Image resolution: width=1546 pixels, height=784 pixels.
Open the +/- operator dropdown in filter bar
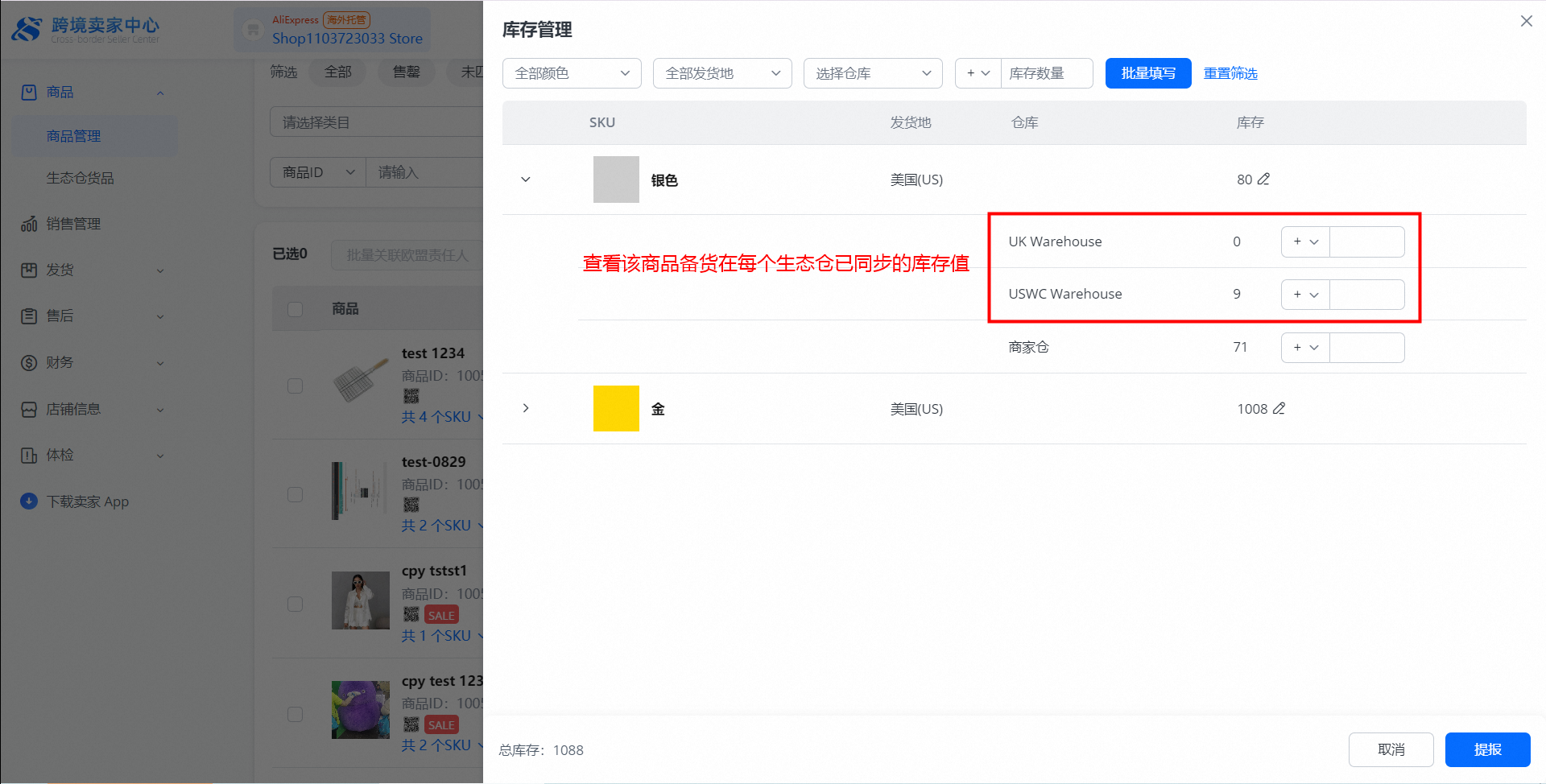point(978,73)
